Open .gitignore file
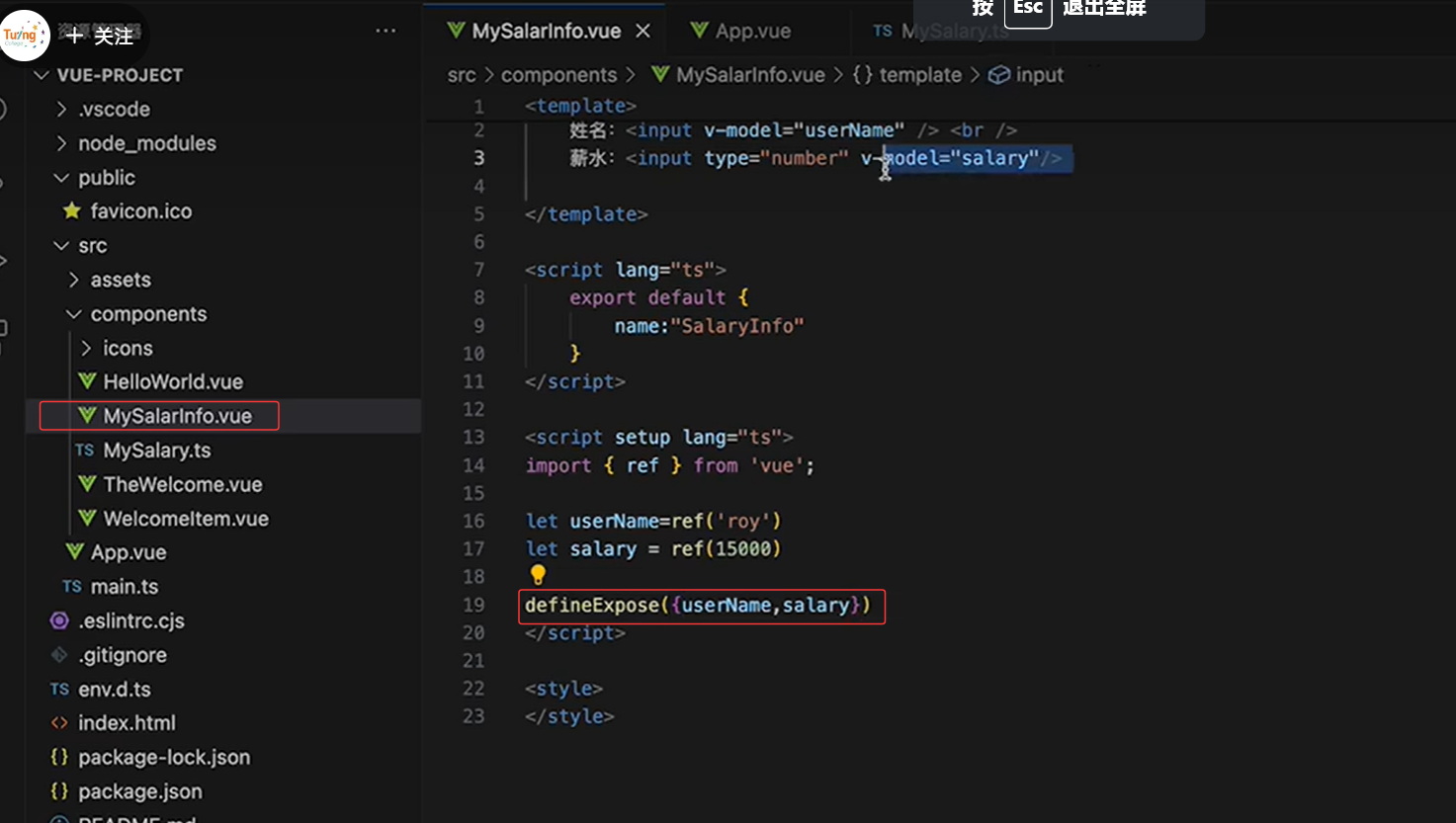Viewport: 1456px width, 823px height. 123,655
